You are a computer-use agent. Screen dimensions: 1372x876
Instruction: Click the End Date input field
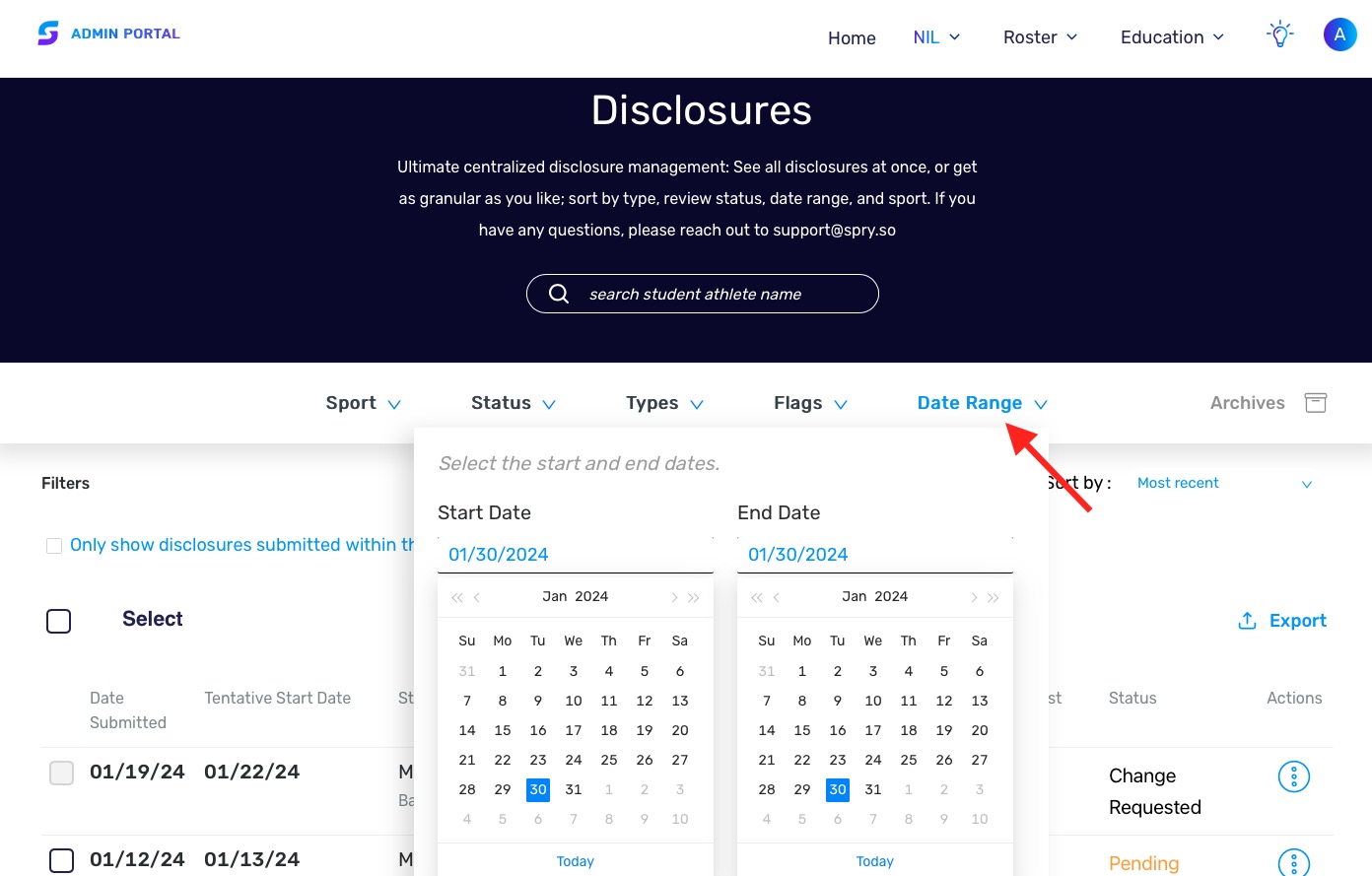coord(875,555)
